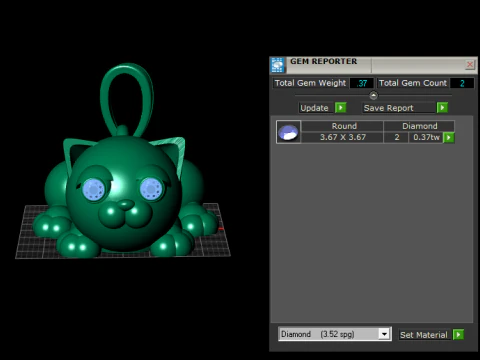The image size is (480, 360).
Task: Click the Update button
Action: 316,108
